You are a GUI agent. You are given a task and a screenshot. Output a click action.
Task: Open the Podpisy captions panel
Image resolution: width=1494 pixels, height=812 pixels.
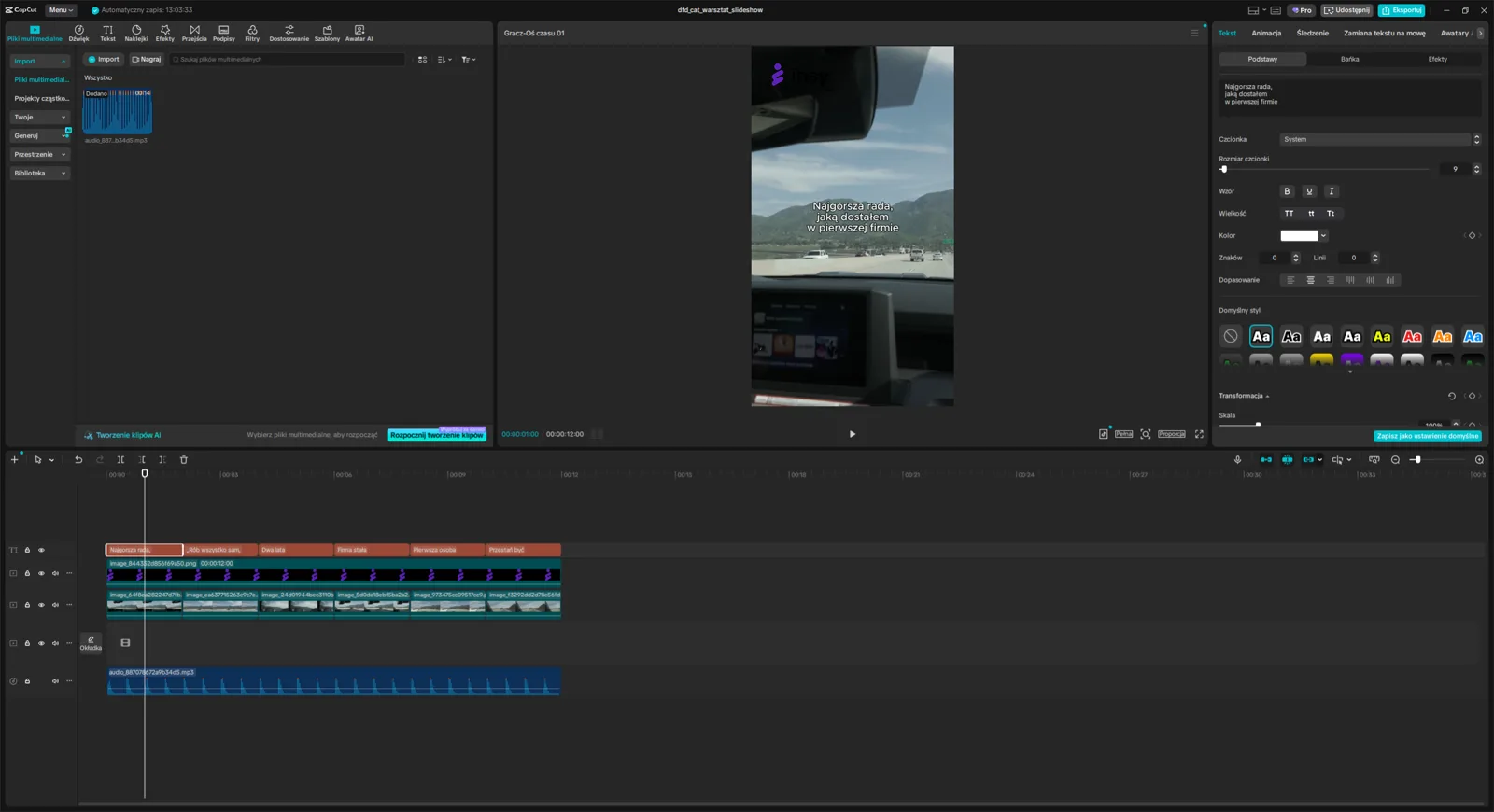(x=224, y=34)
